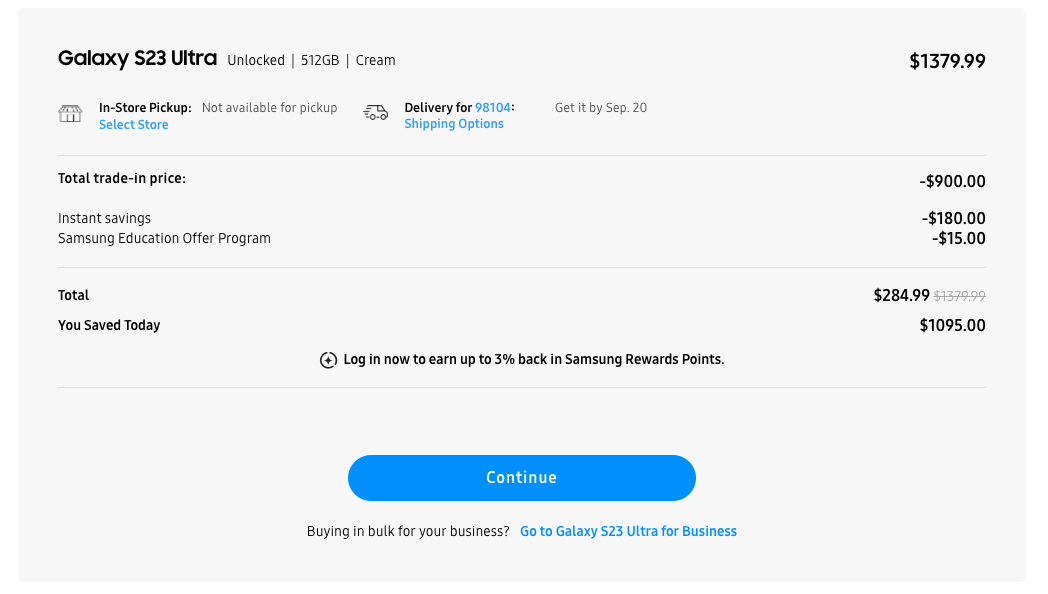Open Shipping Options

(x=454, y=124)
